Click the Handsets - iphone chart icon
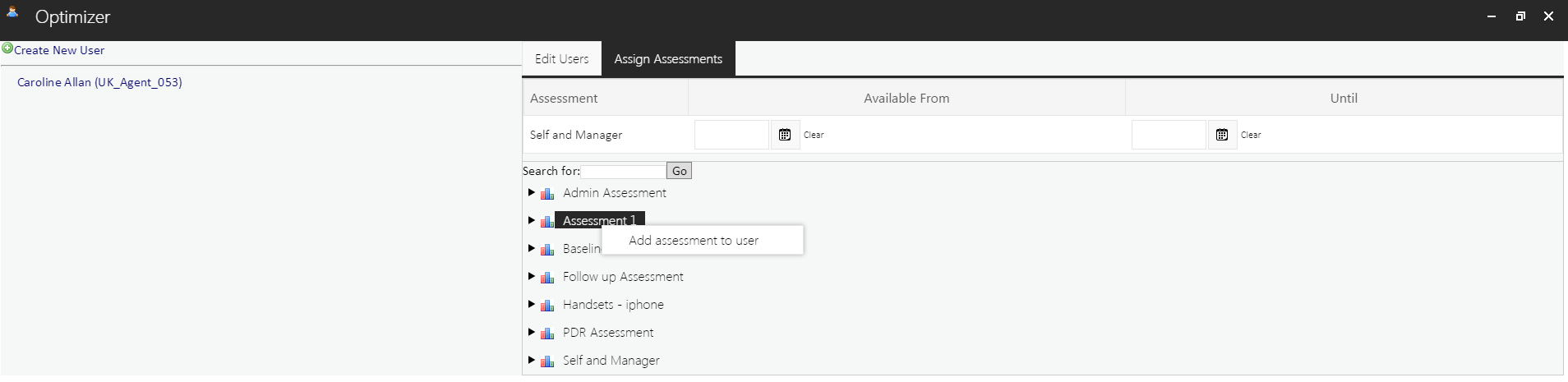Screen dimensions: 1568x382 pos(547,306)
